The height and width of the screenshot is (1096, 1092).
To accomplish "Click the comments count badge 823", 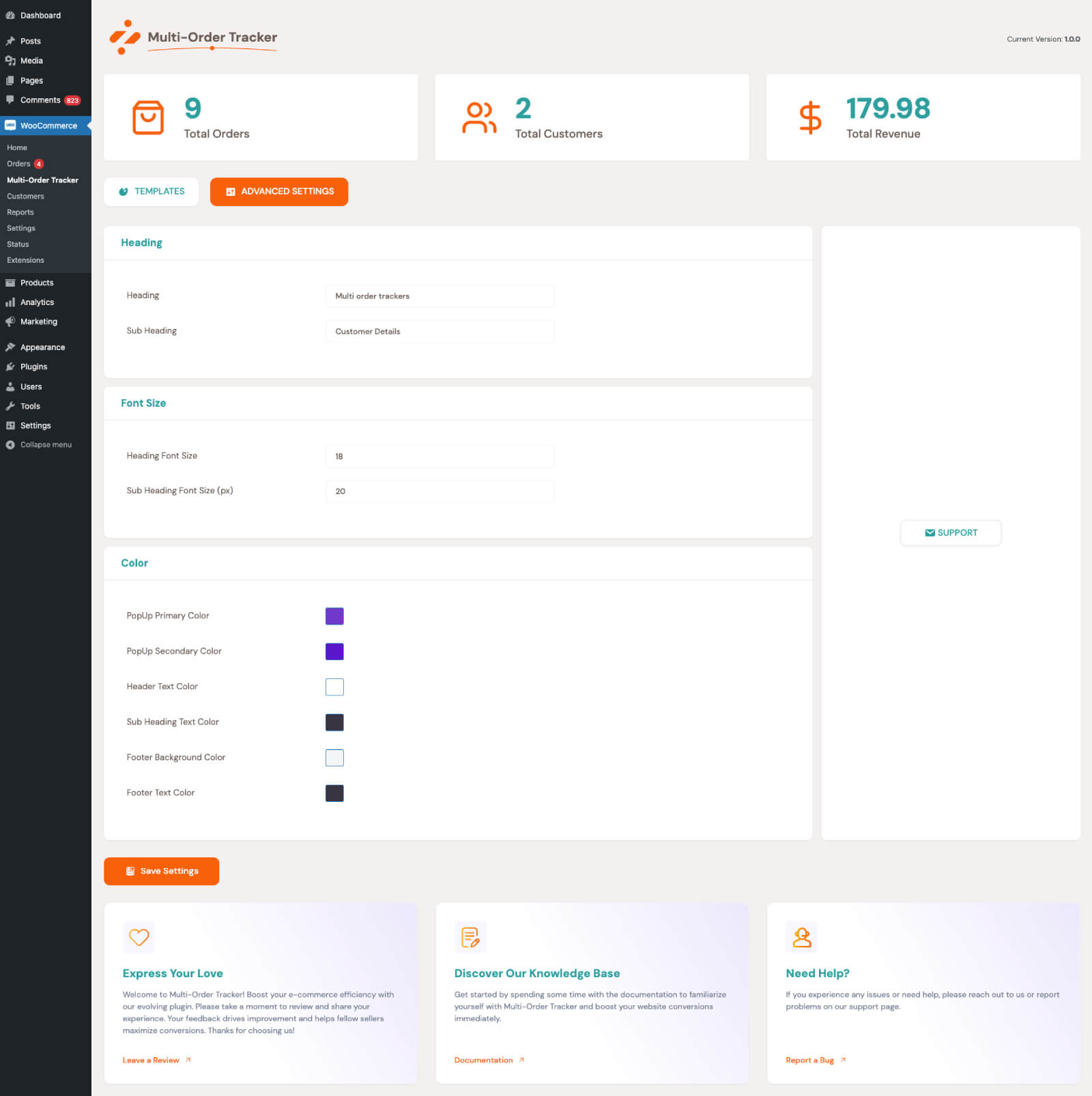I will pyautogui.click(x=72, y=100).
